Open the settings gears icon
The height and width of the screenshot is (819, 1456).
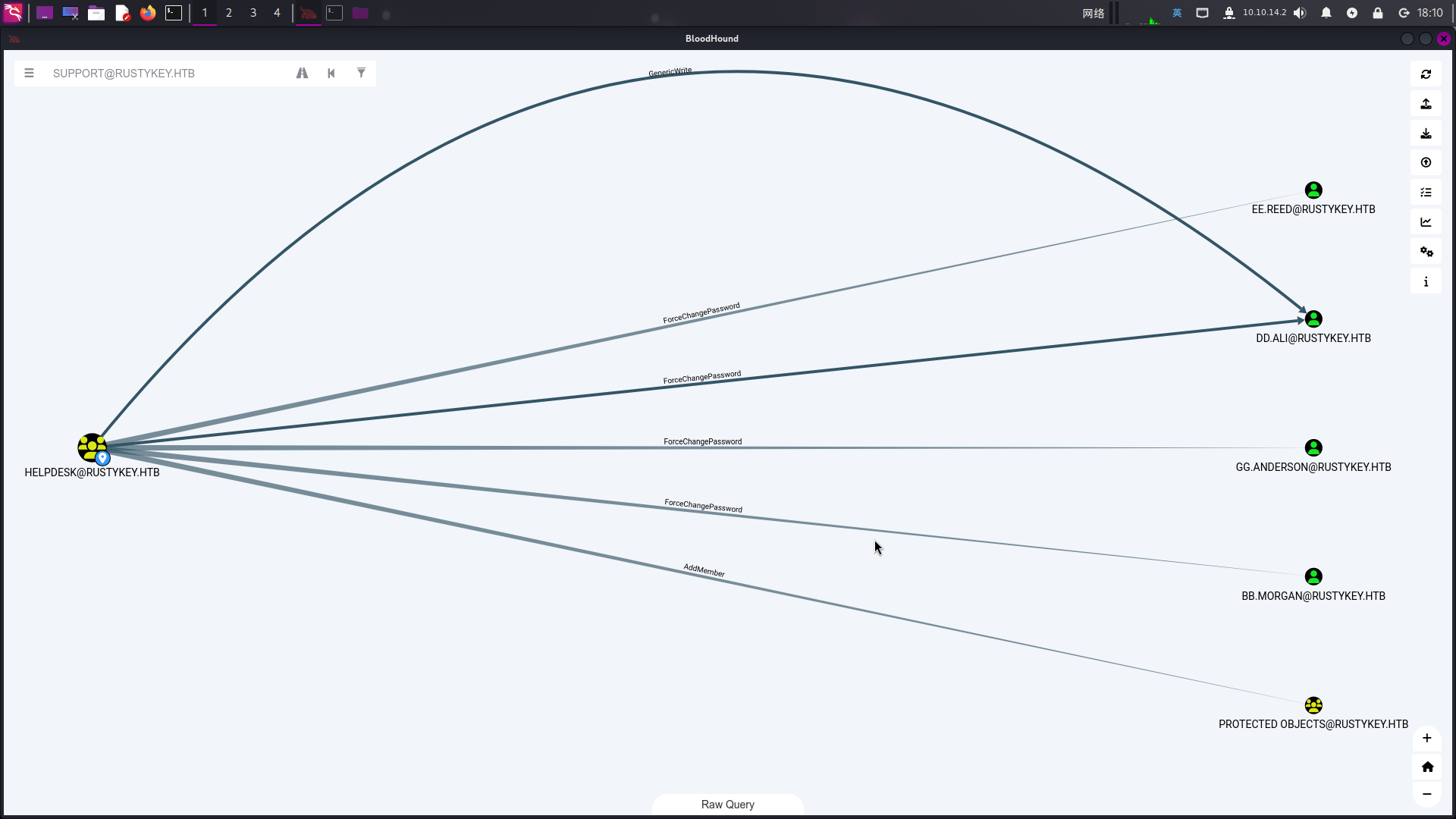(x=1426, y=252)
